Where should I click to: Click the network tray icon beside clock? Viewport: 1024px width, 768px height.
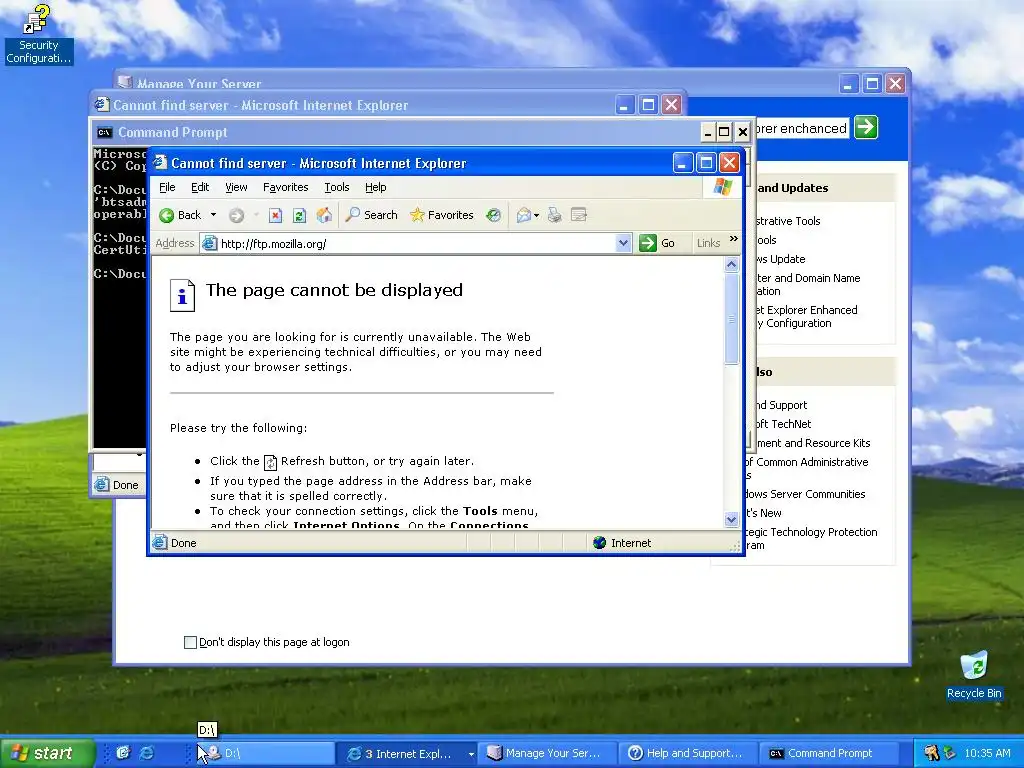click(949, 753)
